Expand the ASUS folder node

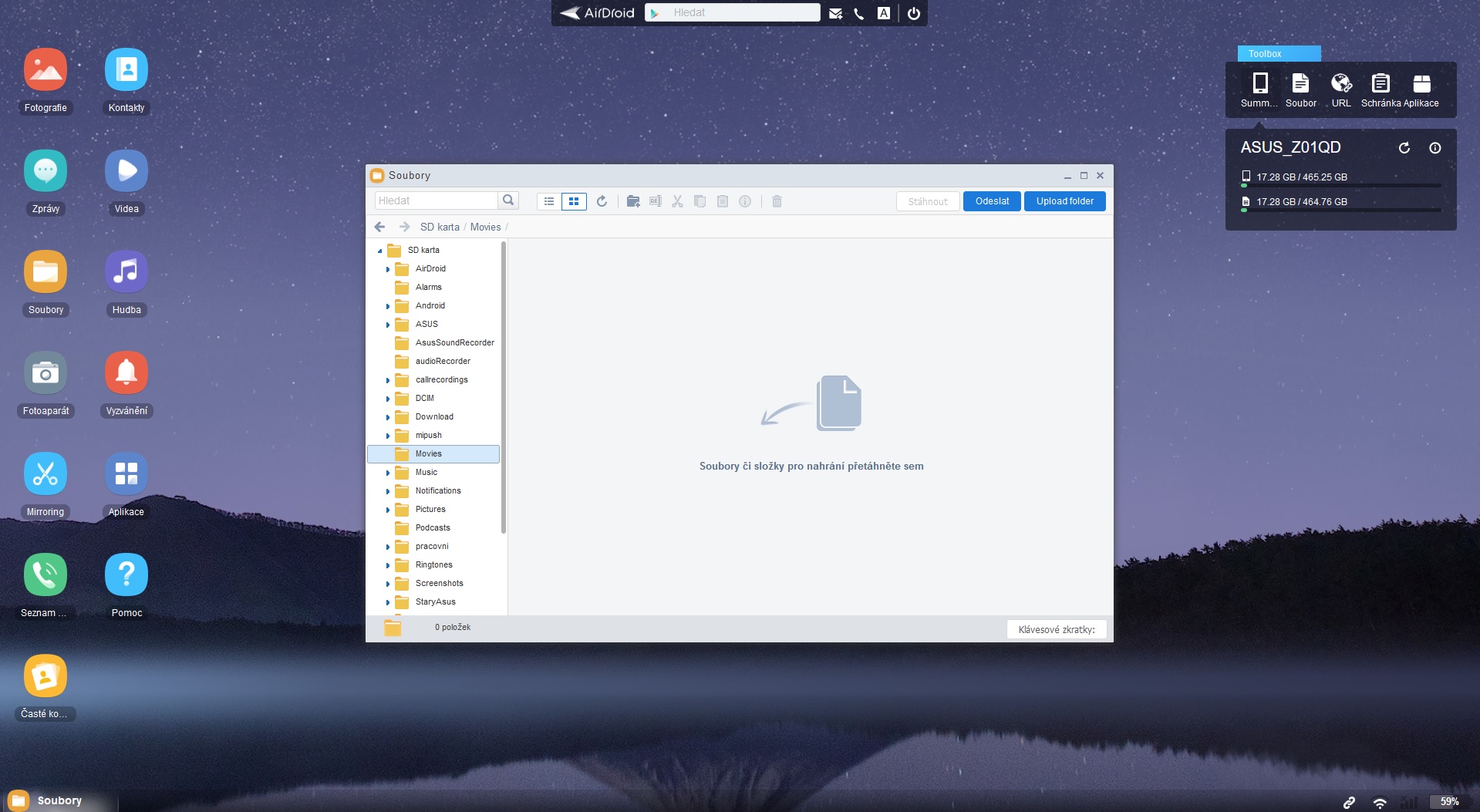click(x=388, y=325)
